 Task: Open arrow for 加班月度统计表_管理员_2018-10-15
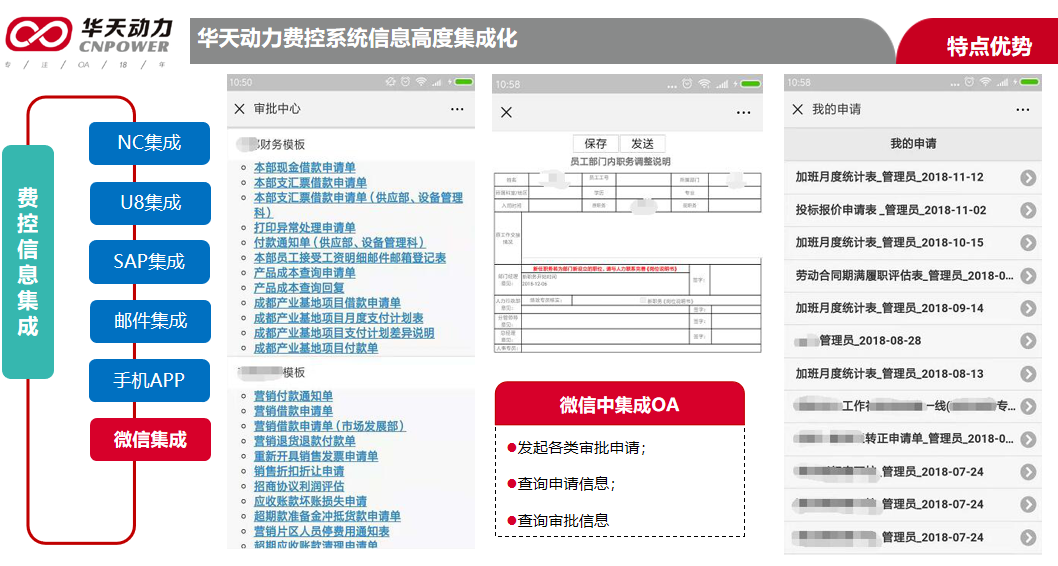click(x=1028, y=243)
